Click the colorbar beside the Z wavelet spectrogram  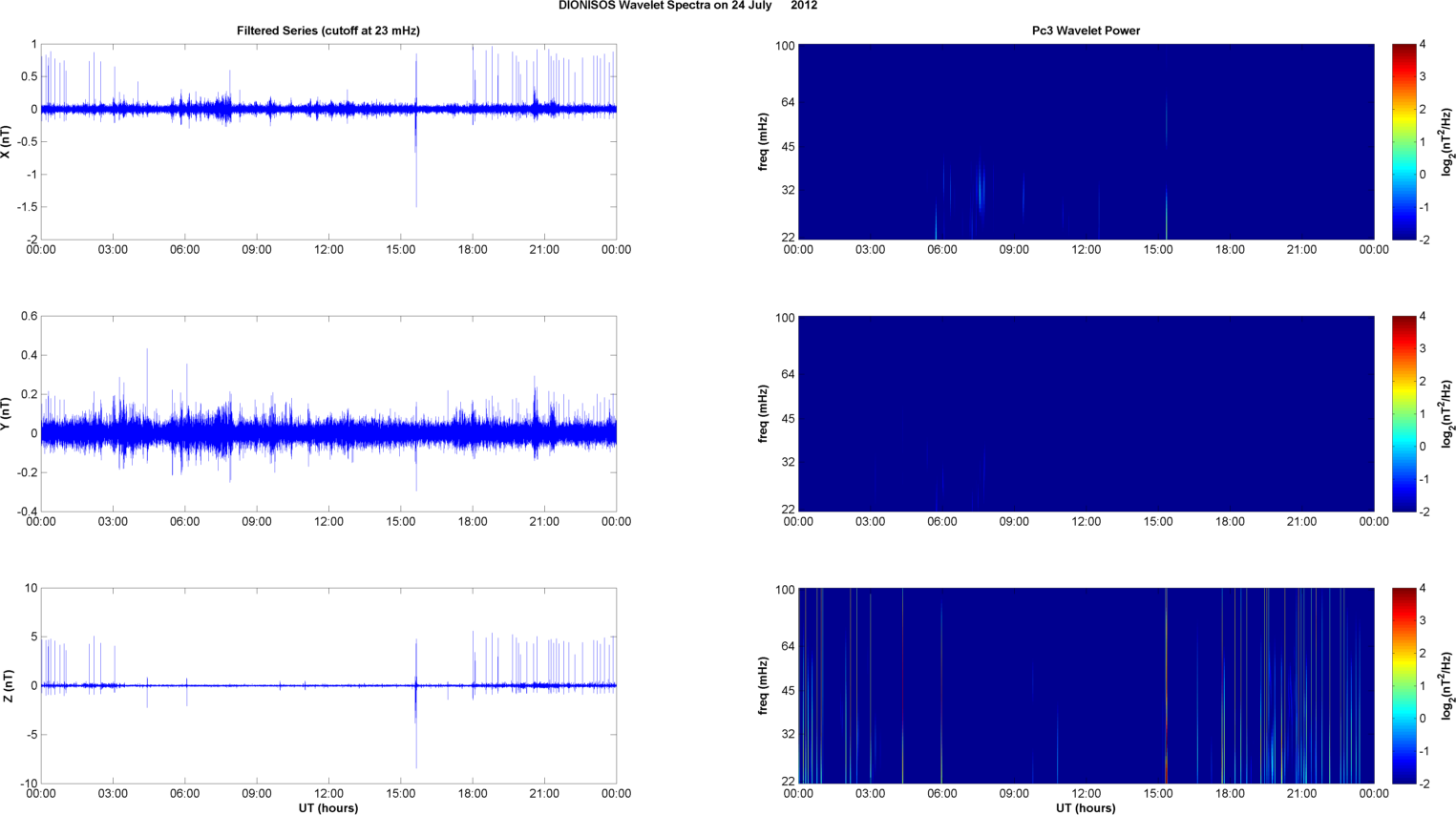pos(1403,686)
